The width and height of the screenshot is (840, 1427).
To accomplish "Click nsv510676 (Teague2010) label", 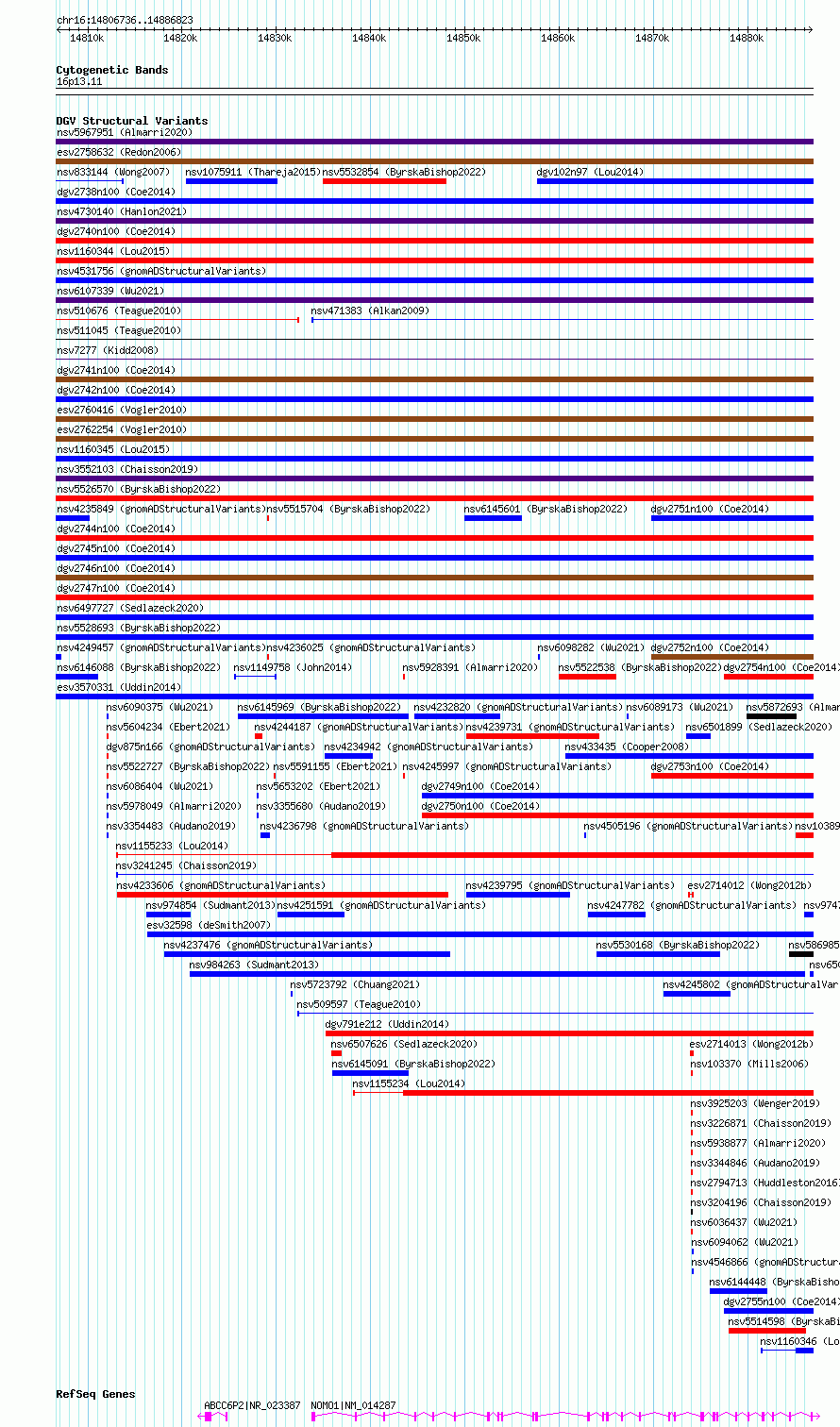I will (119, 311).
